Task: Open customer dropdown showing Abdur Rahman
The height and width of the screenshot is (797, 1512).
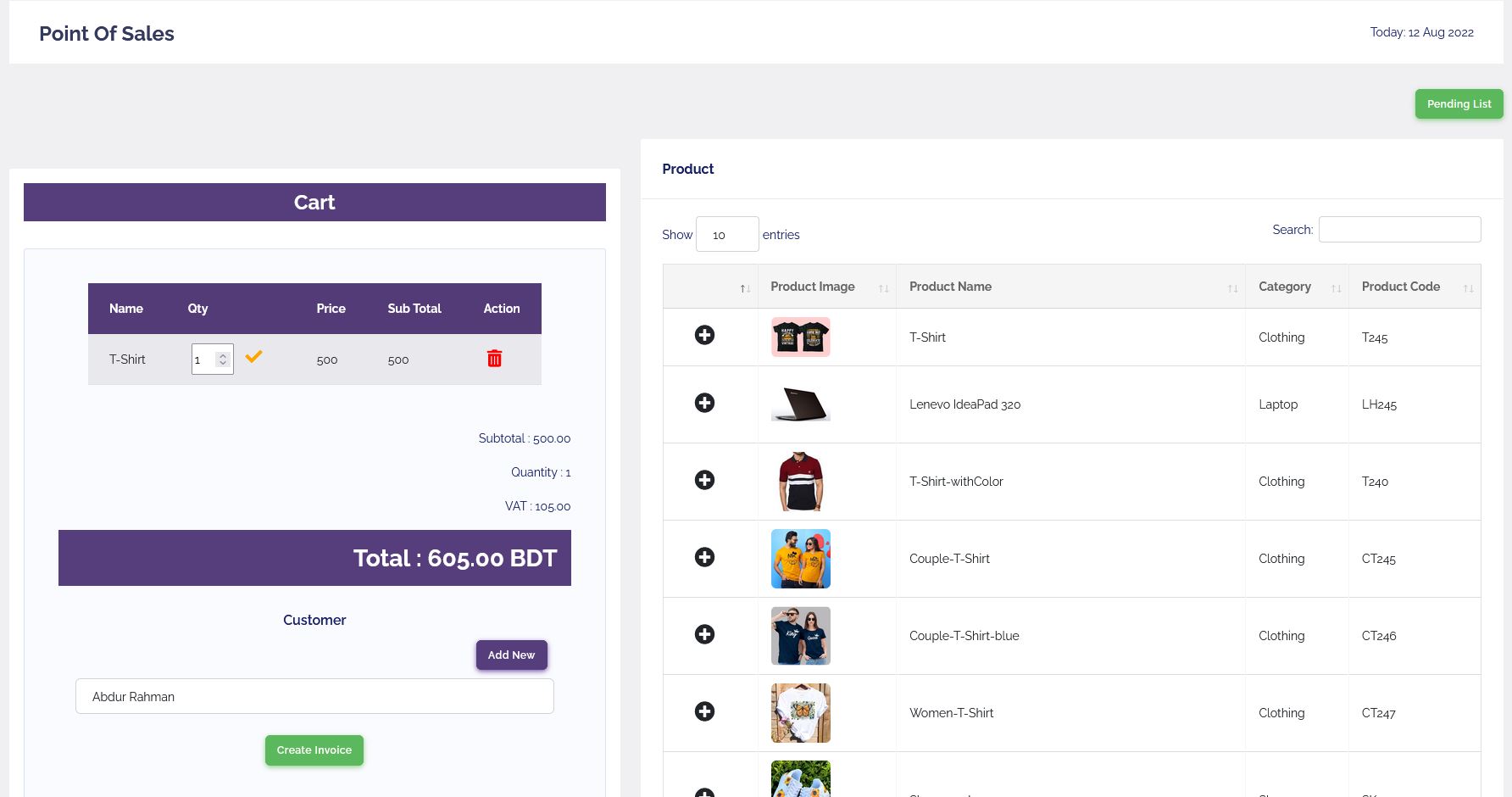Action: [x=314, y=696]
